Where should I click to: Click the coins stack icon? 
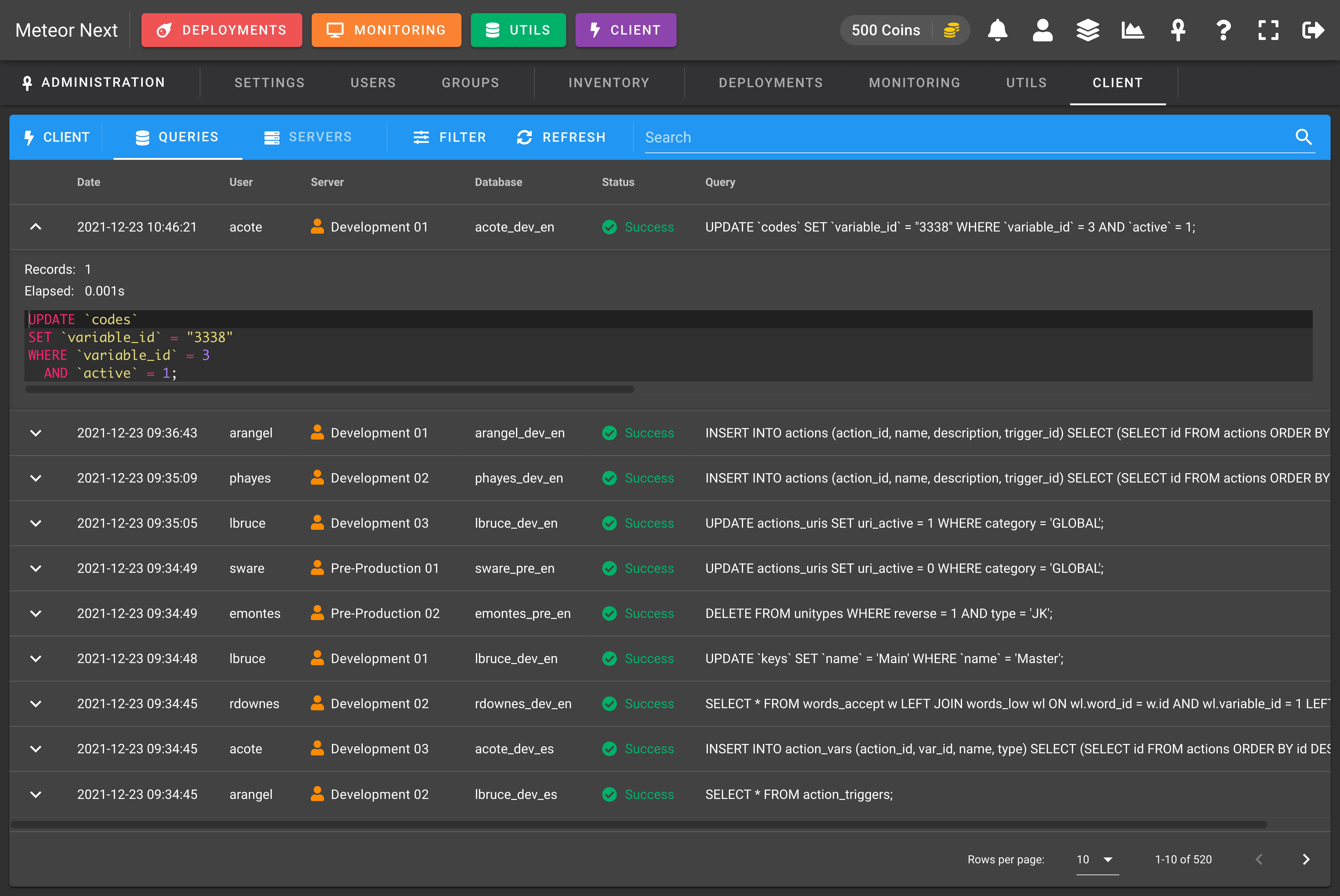(x=951, y=30)
